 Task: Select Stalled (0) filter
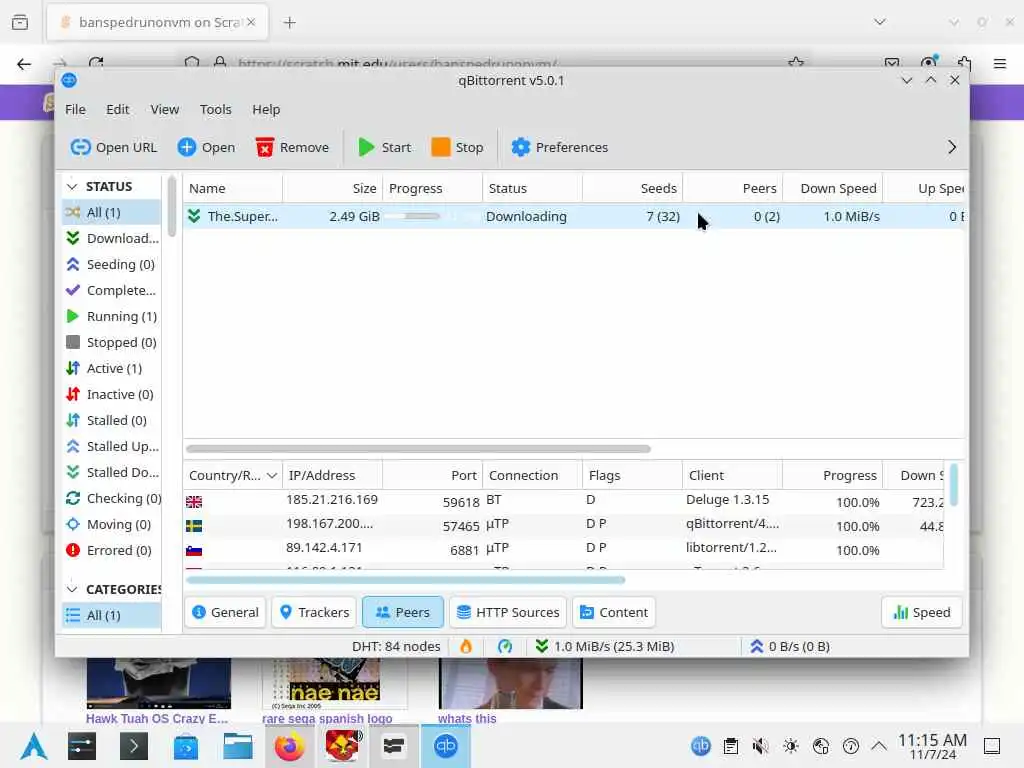112,421
